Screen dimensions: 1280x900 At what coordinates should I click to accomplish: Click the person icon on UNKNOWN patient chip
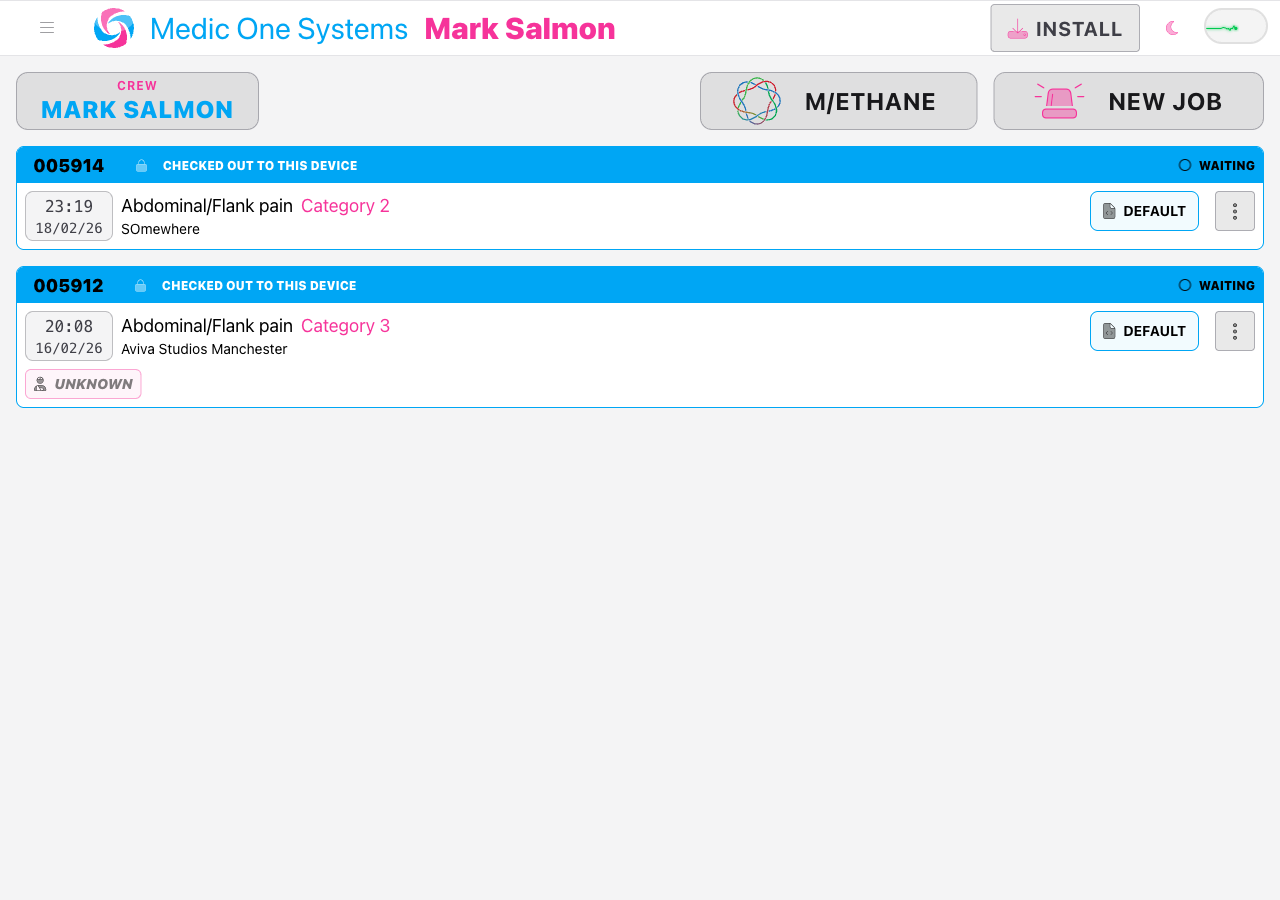[40, 383]
